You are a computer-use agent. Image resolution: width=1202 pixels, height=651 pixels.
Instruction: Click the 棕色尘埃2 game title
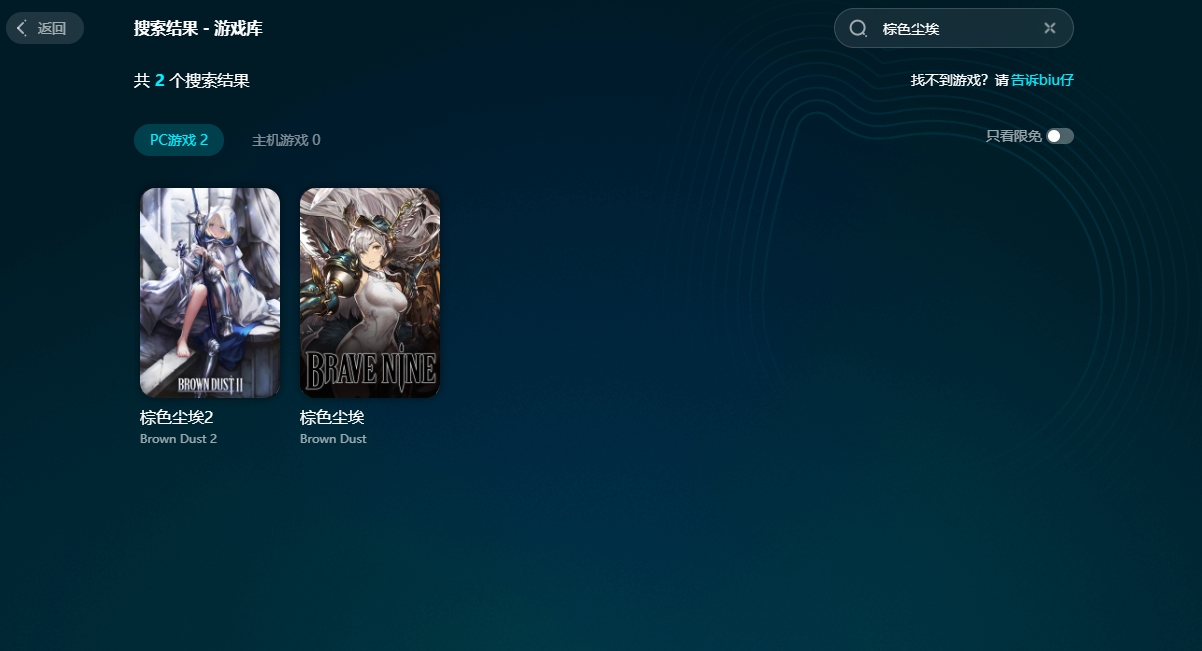(x=177, y=418)
